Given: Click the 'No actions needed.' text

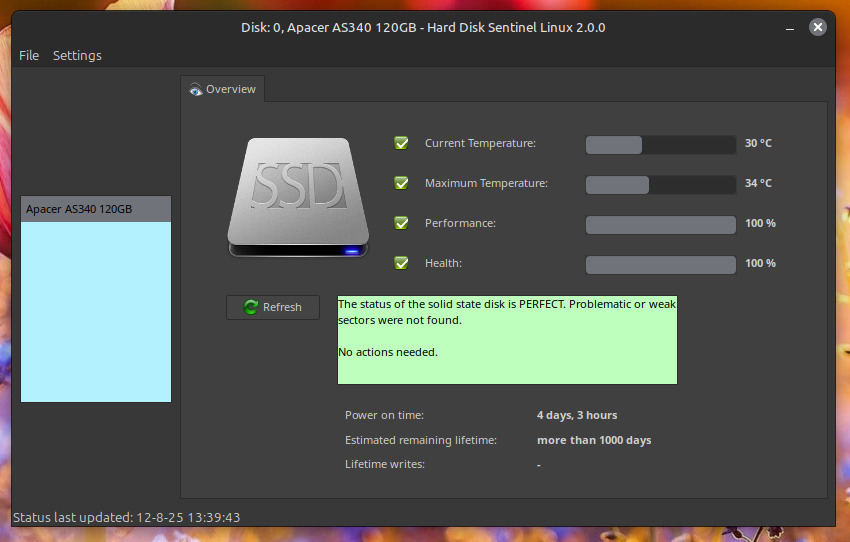Looking at the screenshot, I should click(x=388, y=352).
